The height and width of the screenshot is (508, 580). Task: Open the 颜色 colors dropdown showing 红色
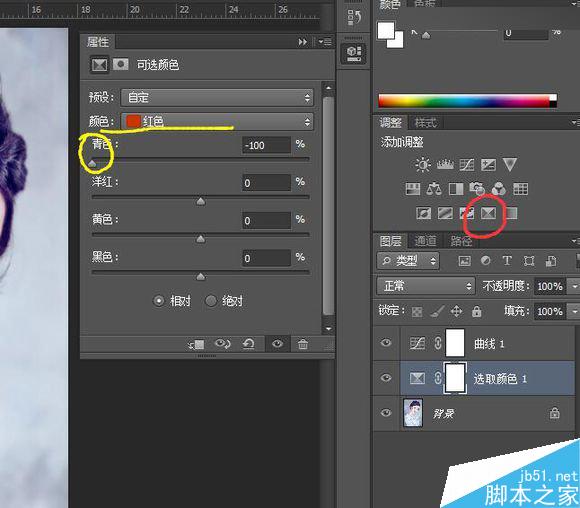point(217,121)
